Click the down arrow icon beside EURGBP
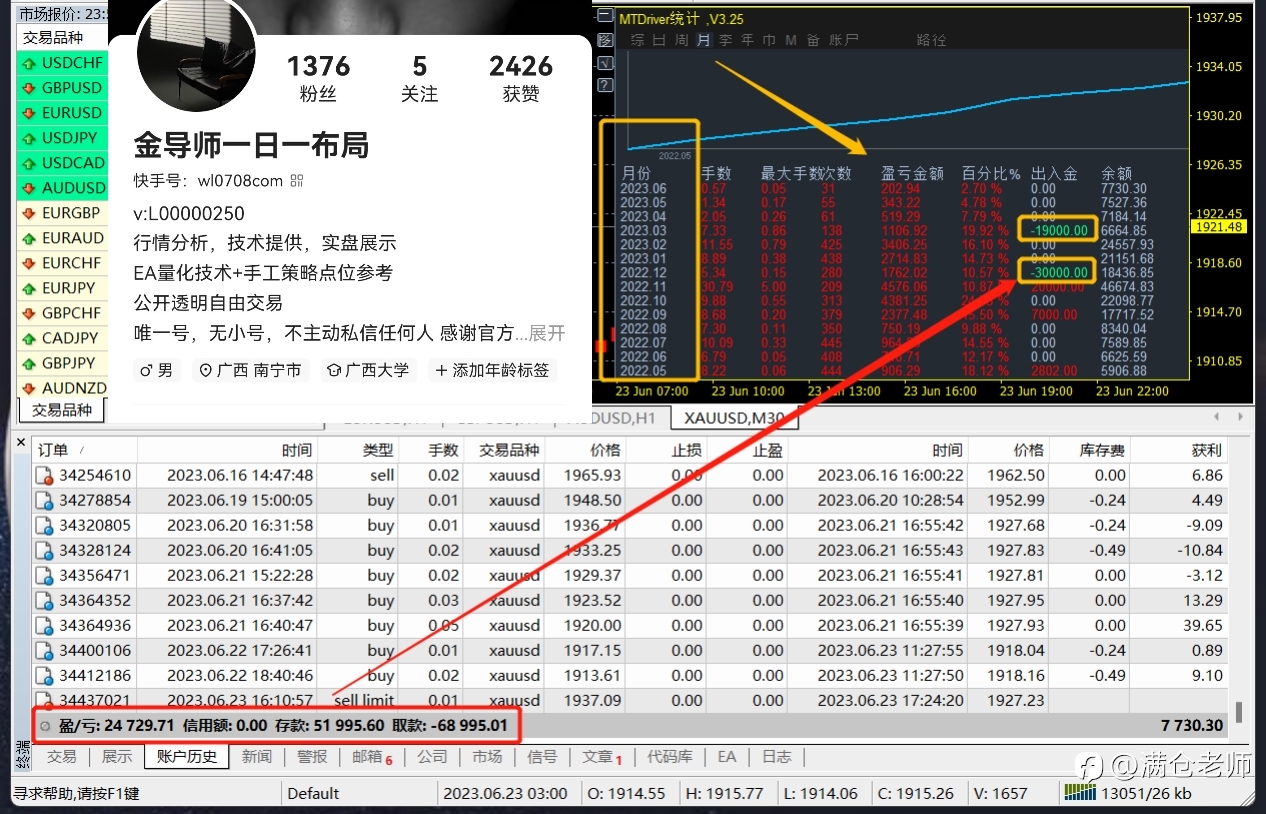This screenshot has height=814, width=1266. pos(29,213)
